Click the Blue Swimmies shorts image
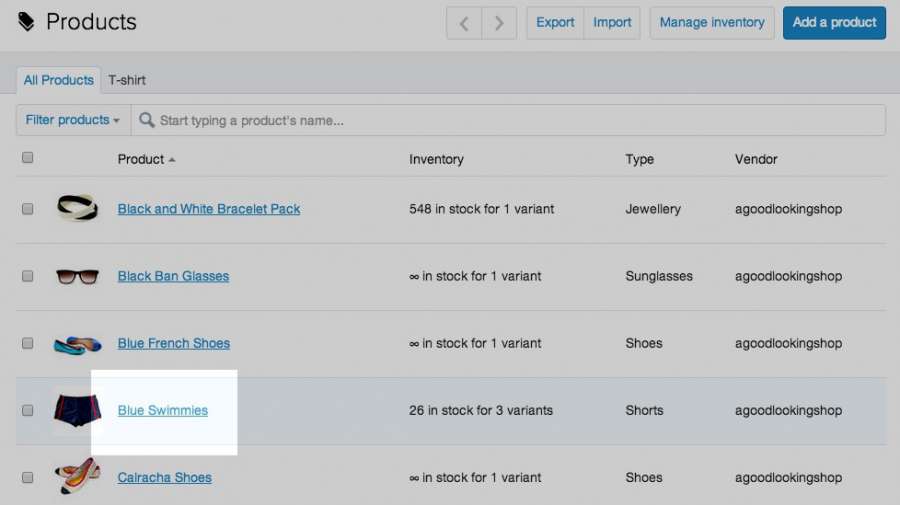Screen dimensions: 900x505 77,410
